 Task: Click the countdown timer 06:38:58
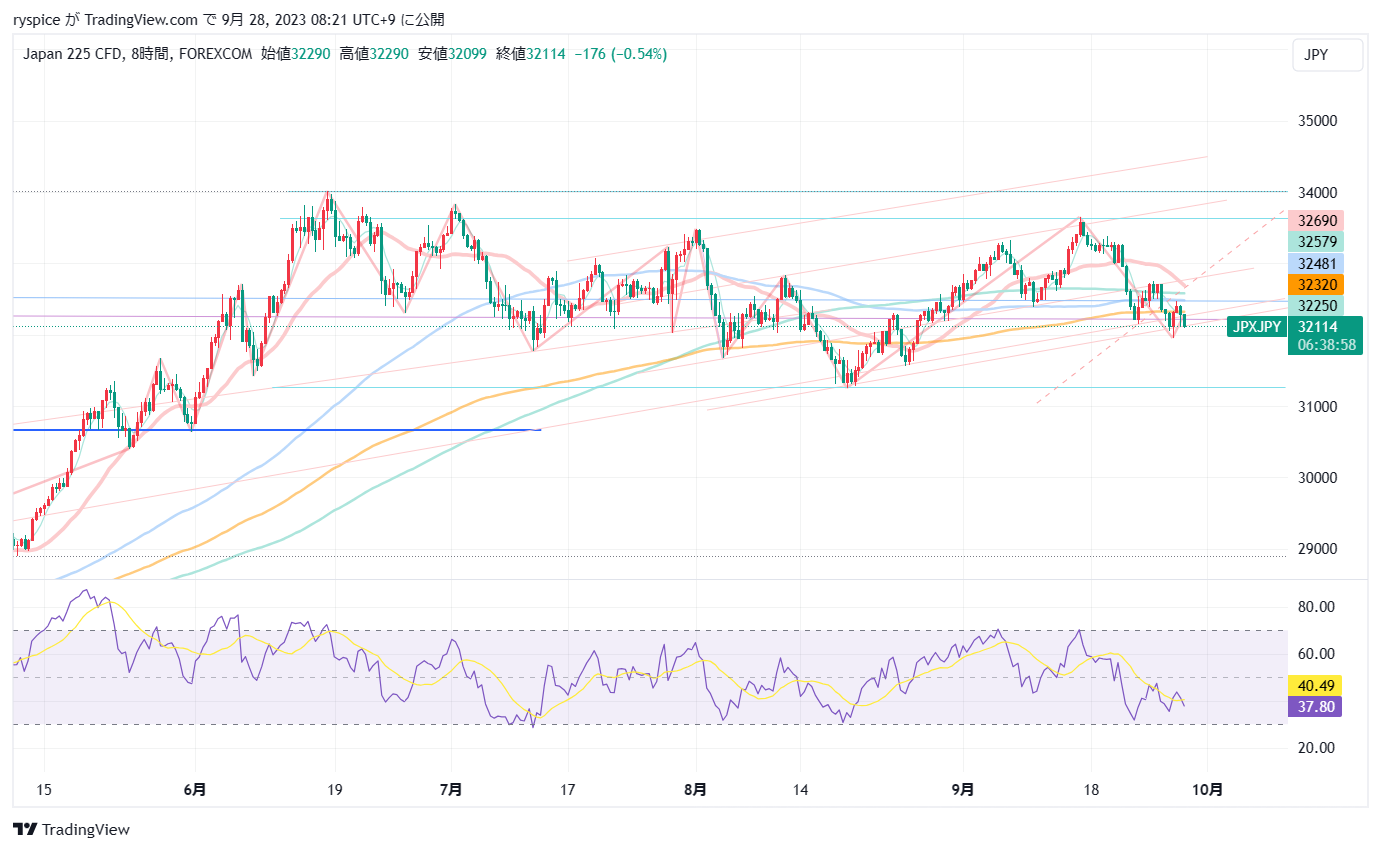pyautogui.click(x=1326, y=344)
